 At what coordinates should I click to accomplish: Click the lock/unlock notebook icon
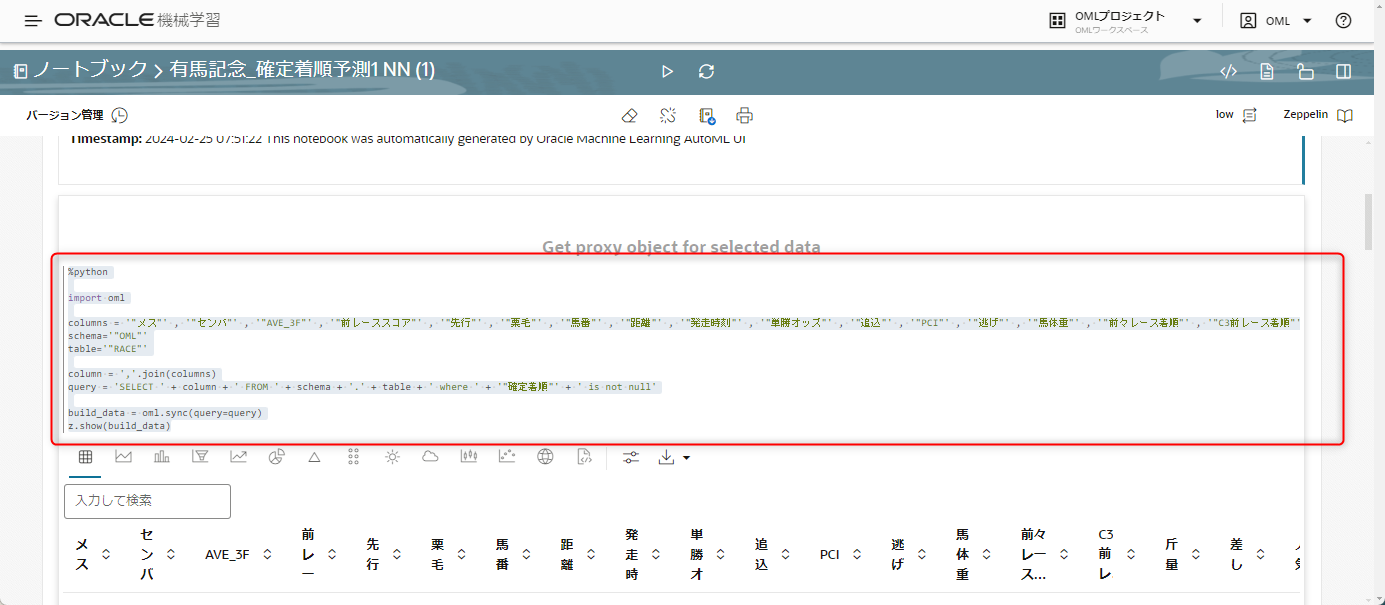1305,71
